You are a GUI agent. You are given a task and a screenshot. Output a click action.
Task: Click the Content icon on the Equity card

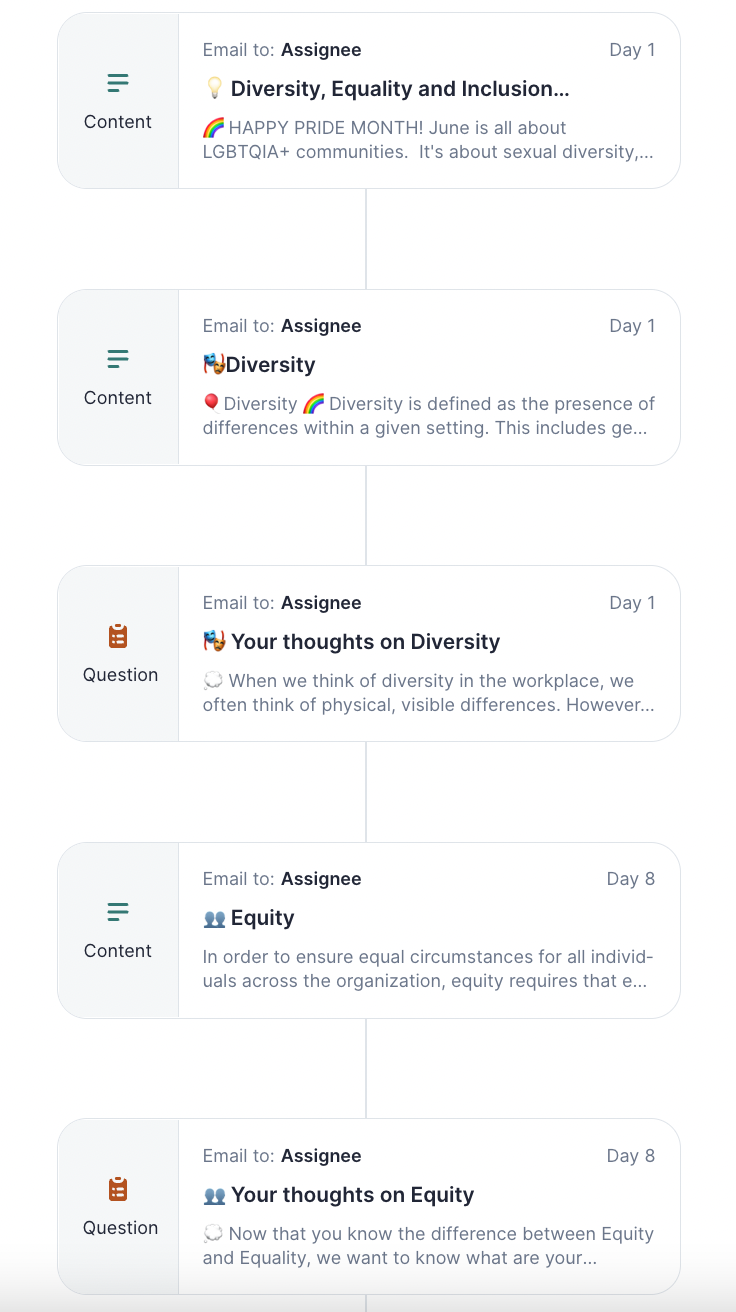[117, 911]
